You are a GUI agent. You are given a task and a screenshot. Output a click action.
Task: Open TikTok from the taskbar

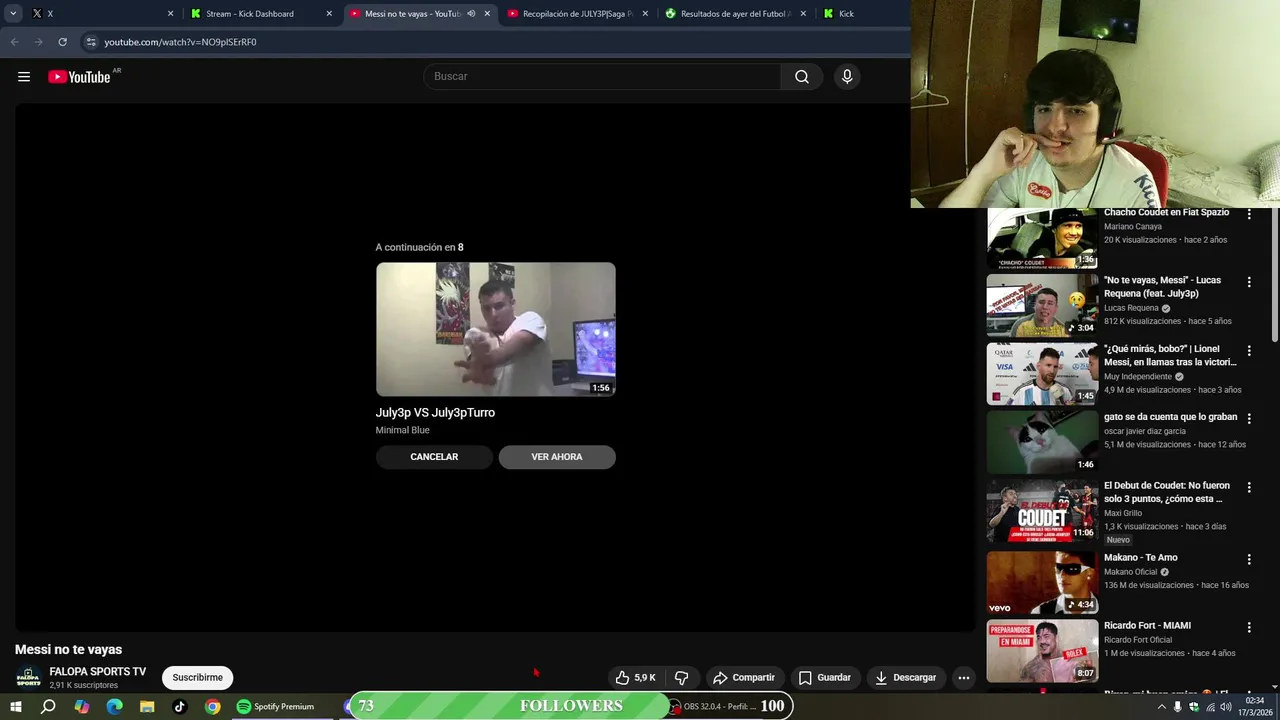click(x=180, y=706)
